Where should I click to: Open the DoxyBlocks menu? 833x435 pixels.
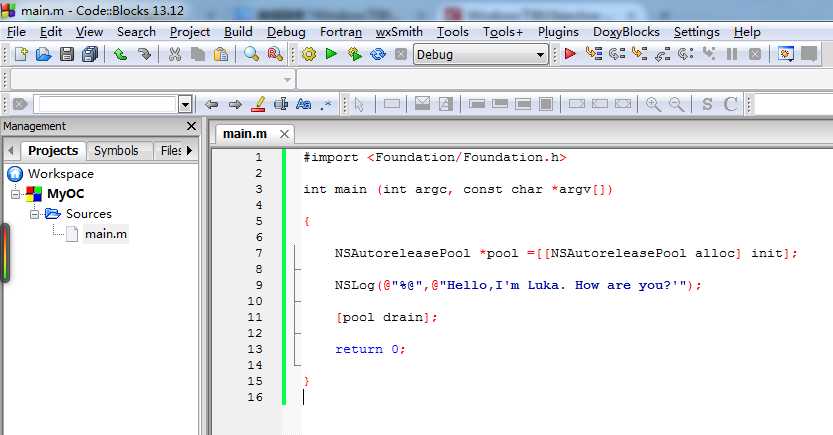pyautogui.click(x=626, y=32)
